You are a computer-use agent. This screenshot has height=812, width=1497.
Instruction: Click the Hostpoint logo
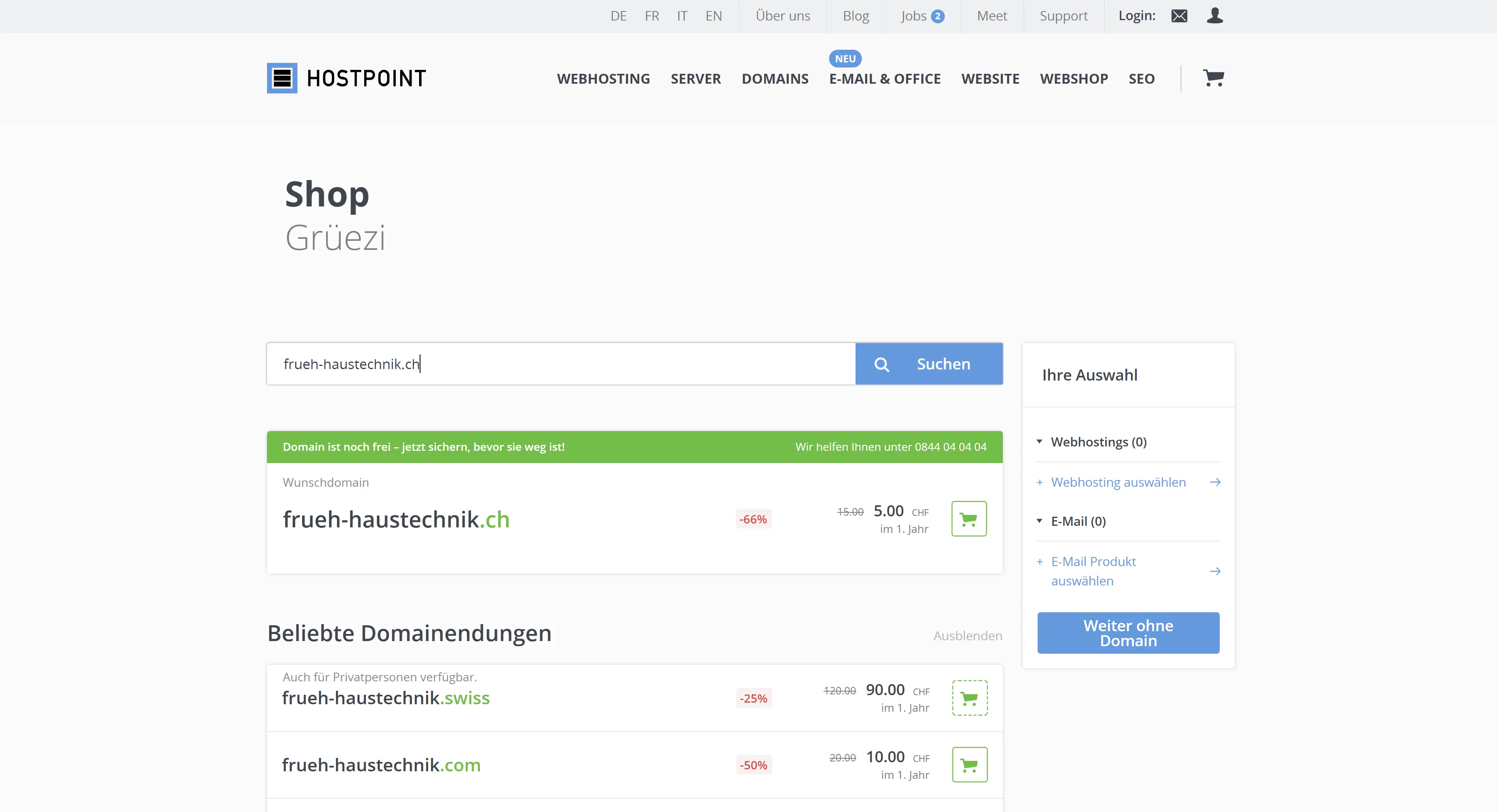click(346, 78)
